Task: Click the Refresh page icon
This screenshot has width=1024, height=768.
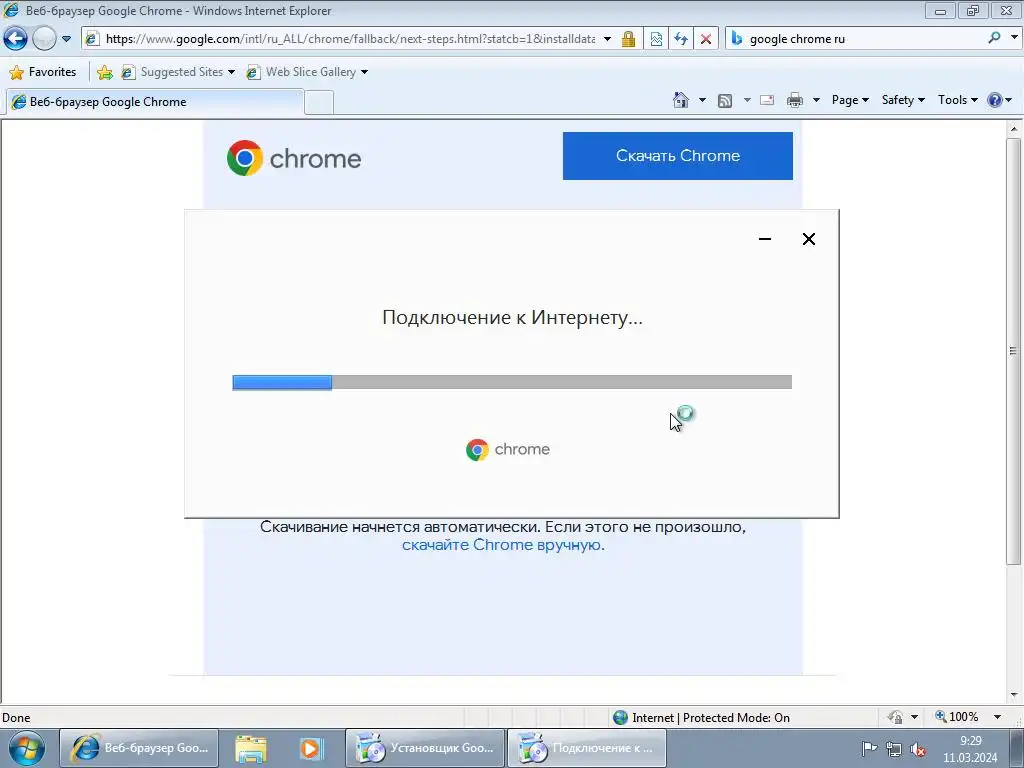Action: click(x=680, y=39)
